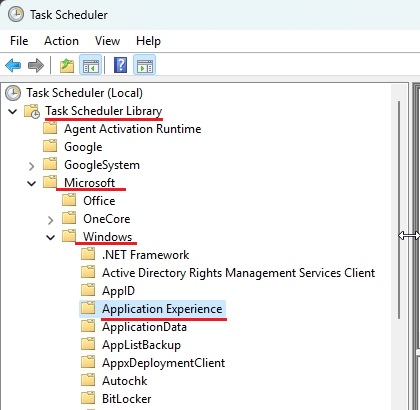The height and width of the screenshot is (410, 420).
Task: Click the folder icon beside AppID
Action: [x=88, y=290]
